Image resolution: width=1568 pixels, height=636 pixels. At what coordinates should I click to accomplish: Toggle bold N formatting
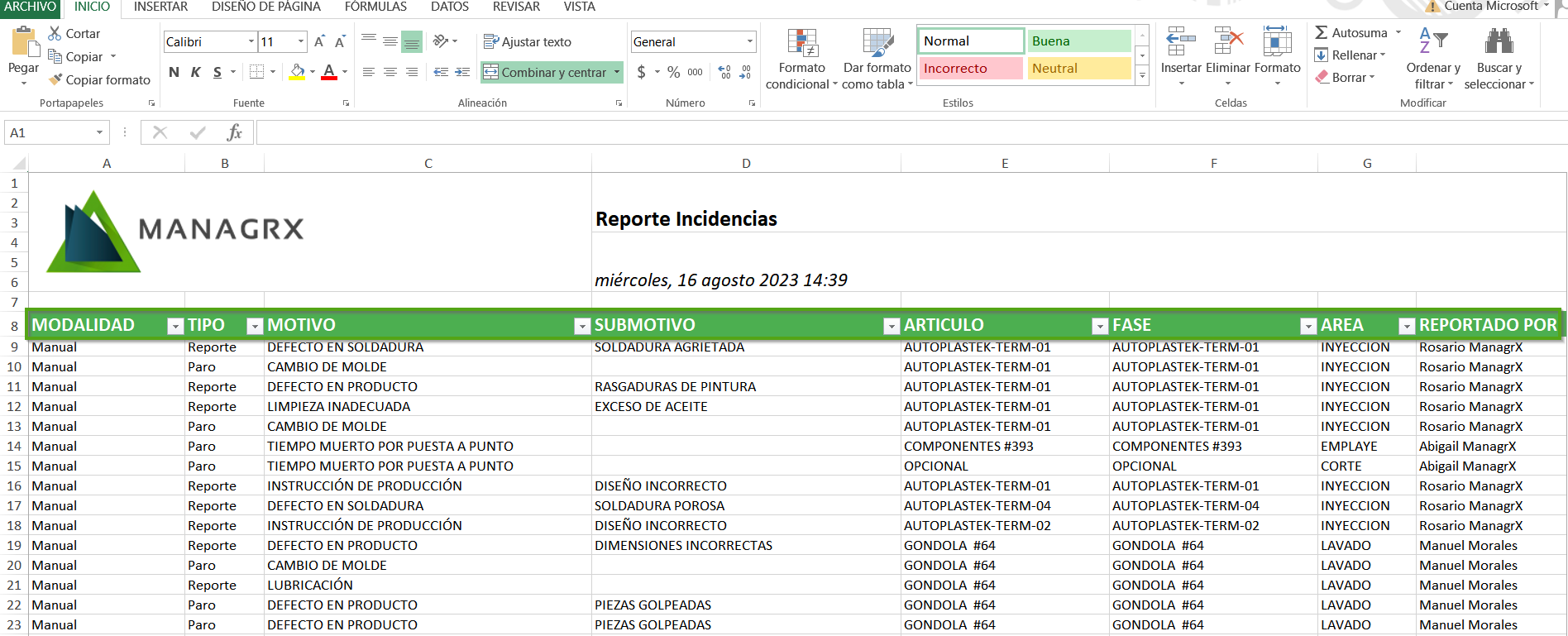[174, 72]
